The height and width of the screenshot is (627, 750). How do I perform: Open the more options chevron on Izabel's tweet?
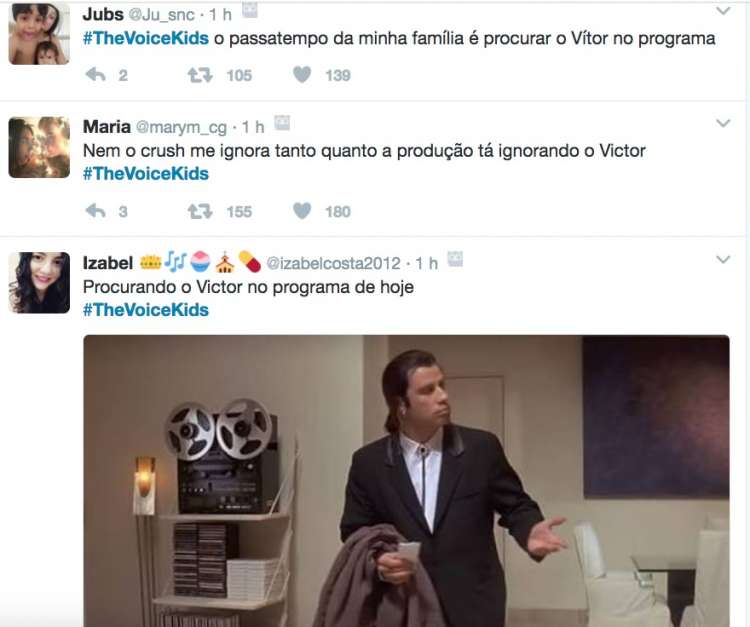pyautogui.click(x=723, y=260)
